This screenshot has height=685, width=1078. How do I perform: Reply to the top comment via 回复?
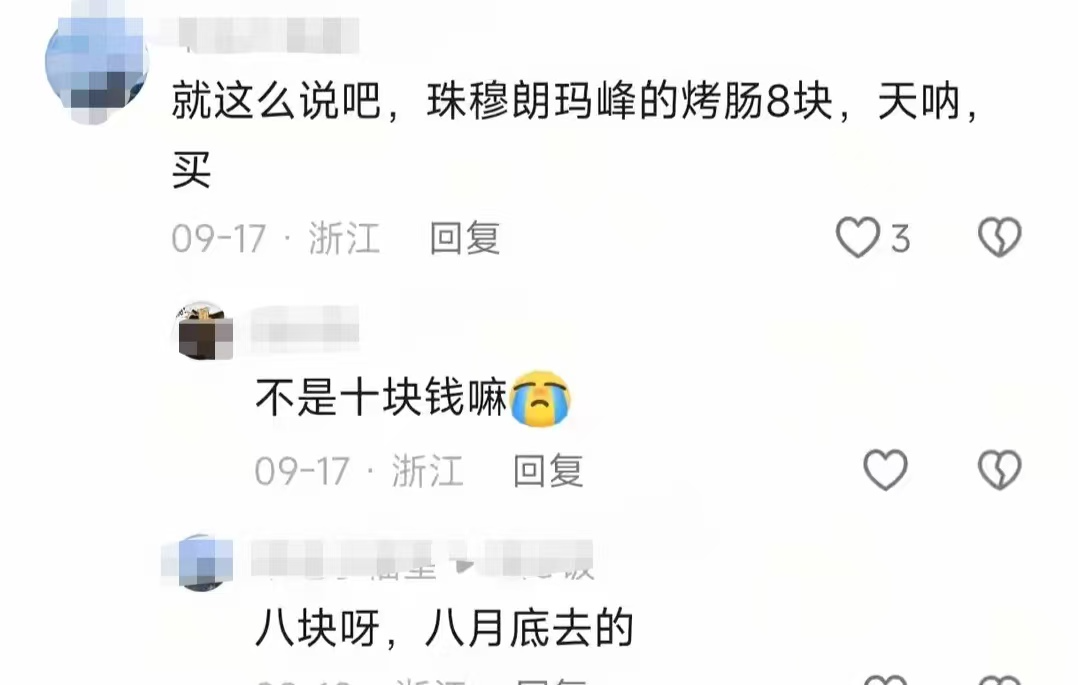pyautogui.click(x=465, y=239)
